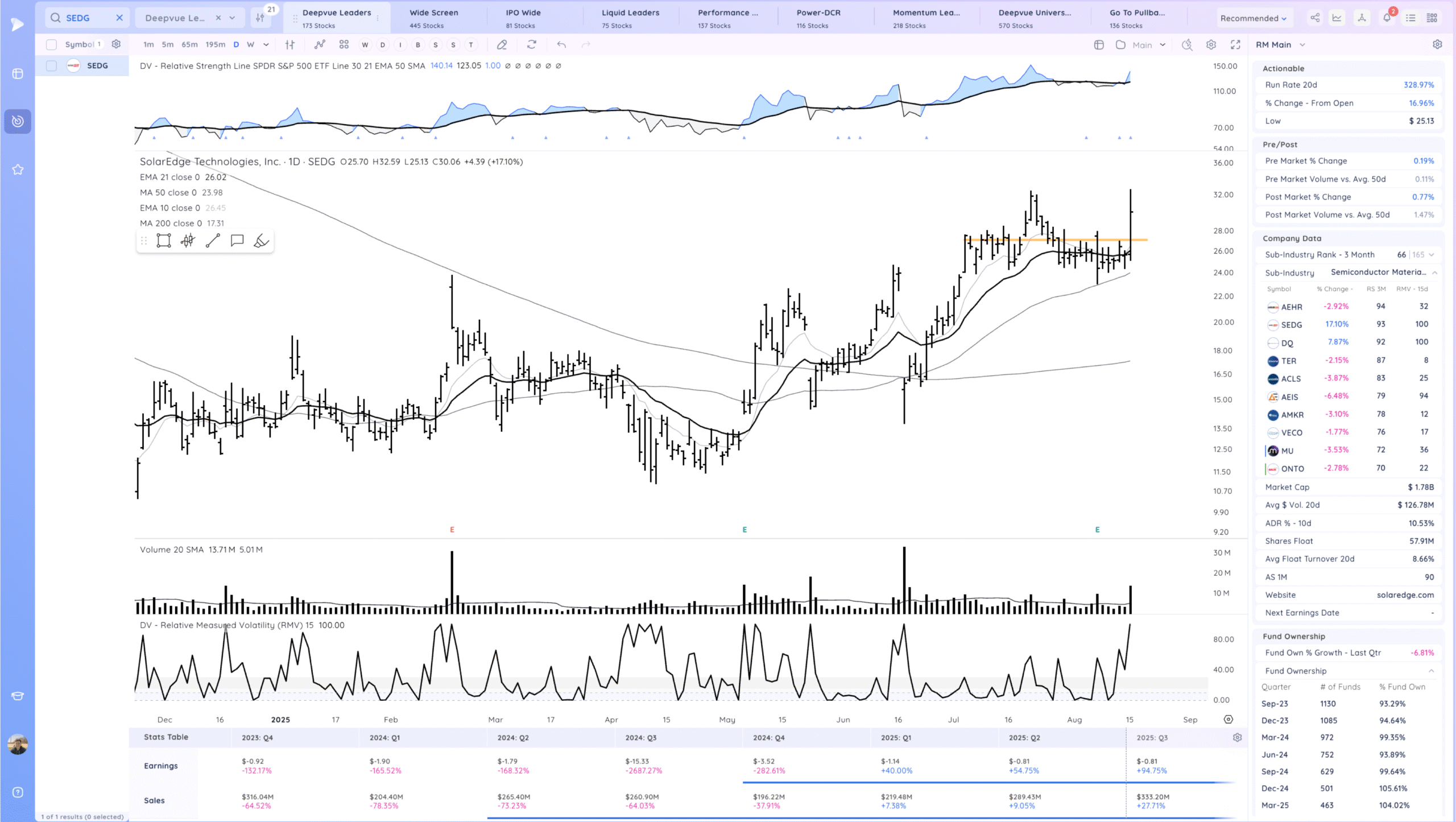The width and height of the screenshot is (1456, 822).
Task: Open solaredge.com website link
Action: click(x=1405, y=594)
